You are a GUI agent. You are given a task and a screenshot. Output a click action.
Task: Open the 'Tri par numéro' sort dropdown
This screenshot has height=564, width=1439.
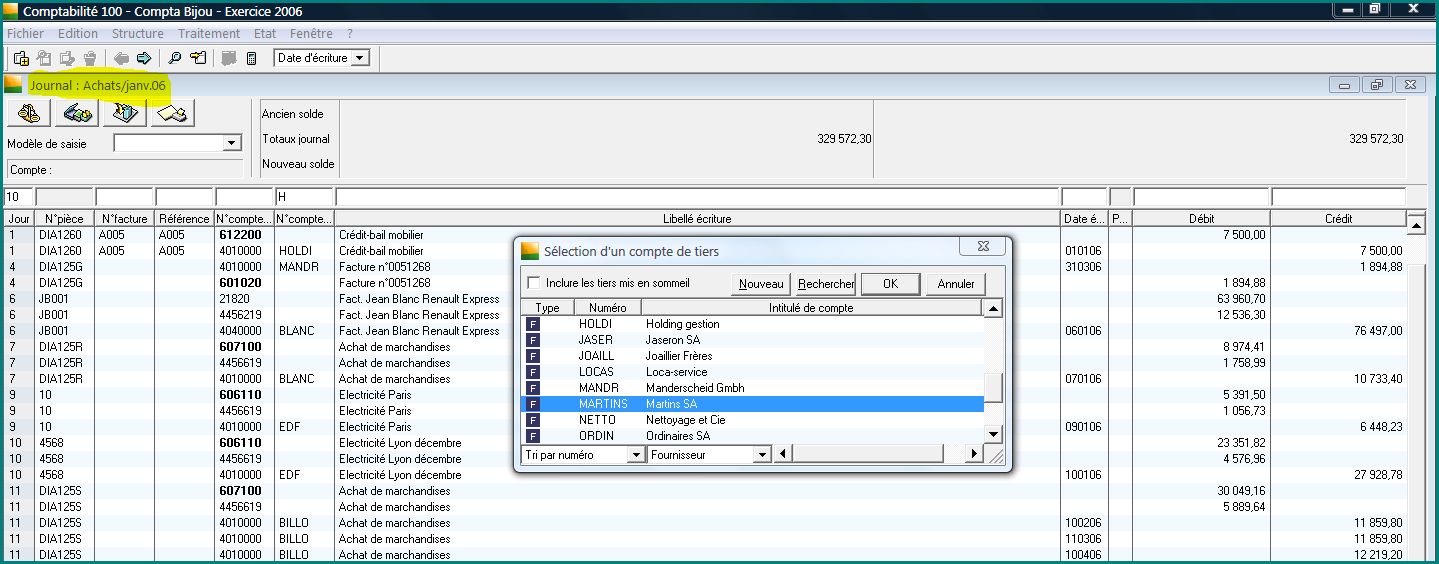point(634,455)
